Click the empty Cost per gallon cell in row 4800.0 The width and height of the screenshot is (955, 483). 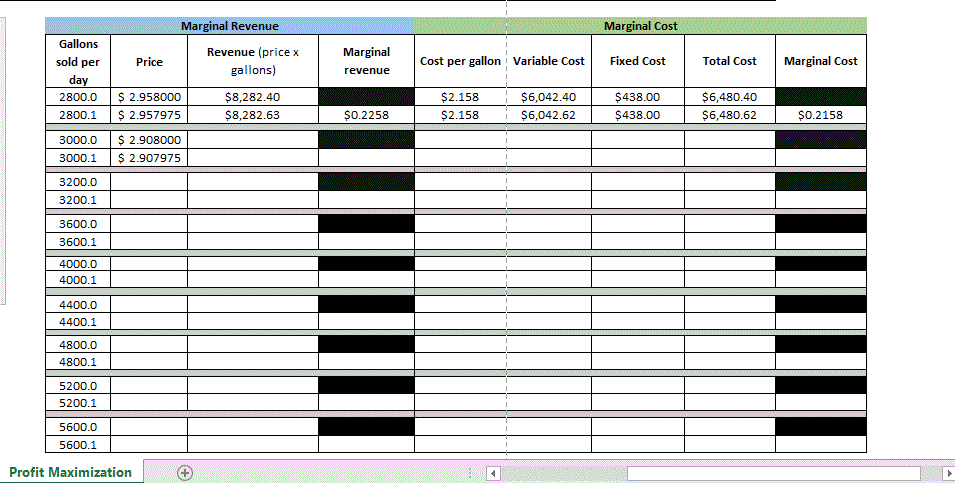pos(460,344)
